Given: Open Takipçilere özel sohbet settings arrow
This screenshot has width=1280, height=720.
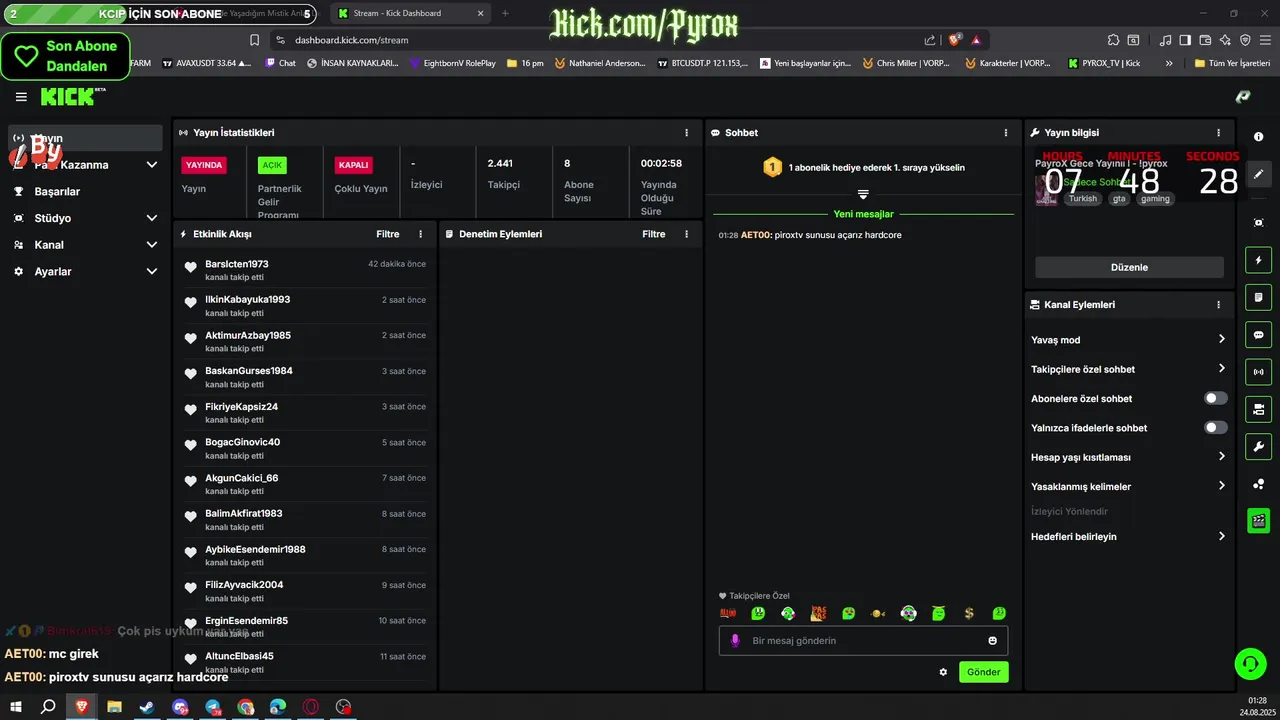Looking at the screenshot, I should [1221, 369].
